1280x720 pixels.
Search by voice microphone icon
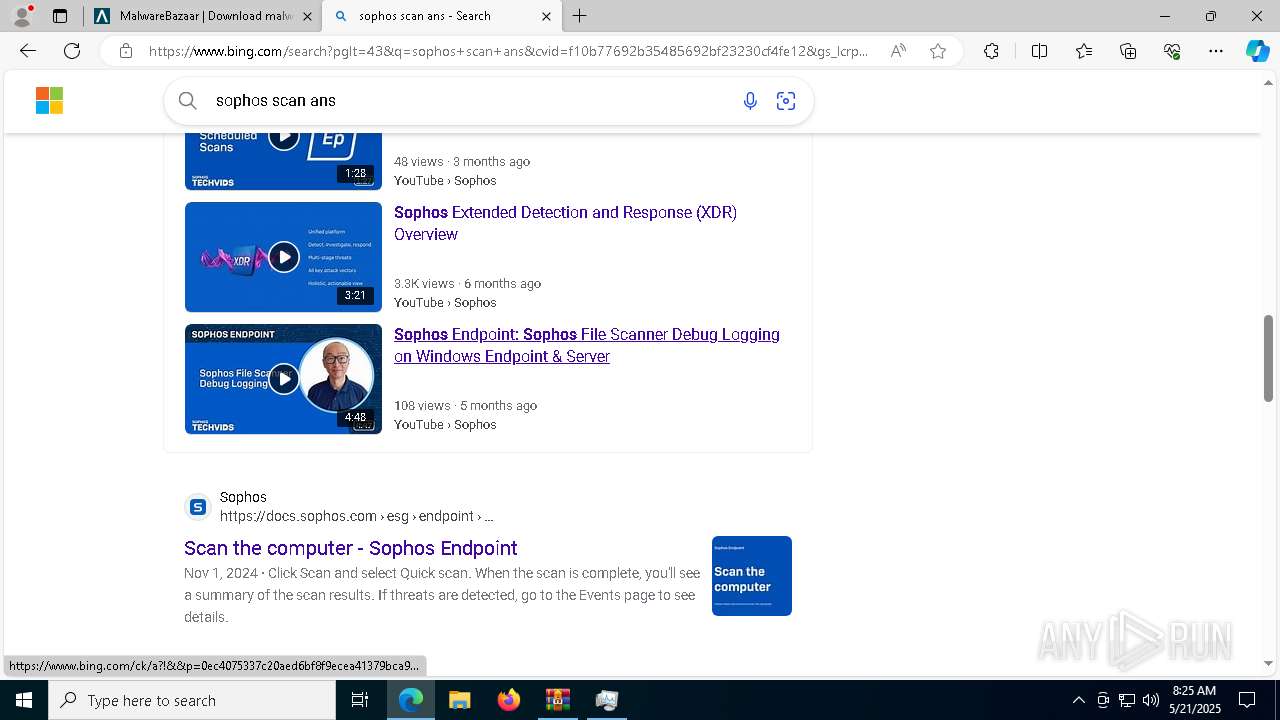point(750,100)
